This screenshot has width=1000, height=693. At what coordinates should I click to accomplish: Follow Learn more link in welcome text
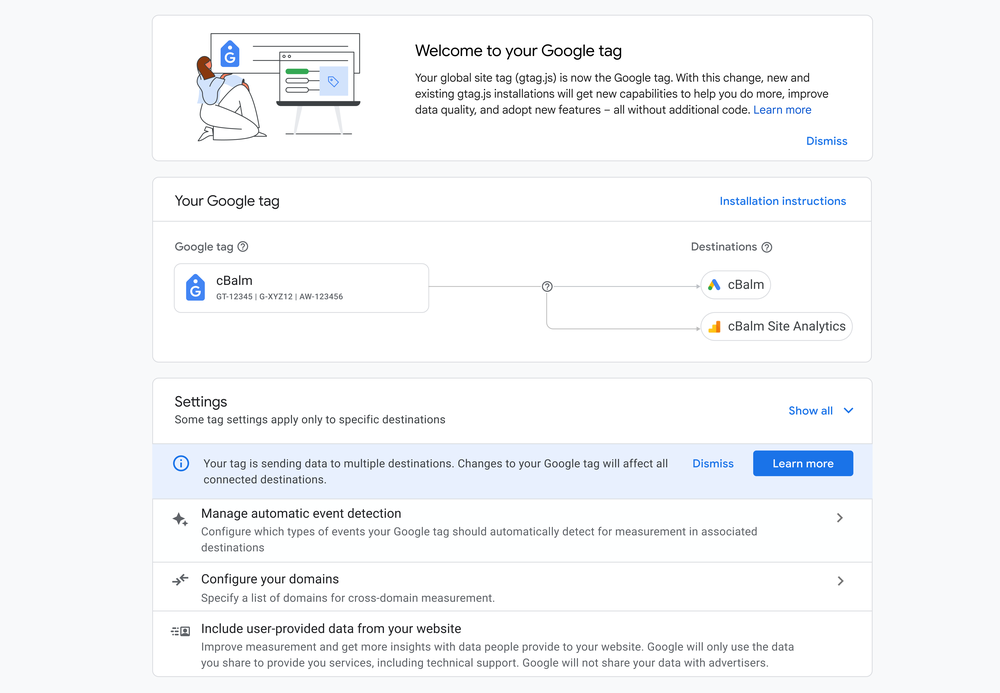[x=782, y=110]
